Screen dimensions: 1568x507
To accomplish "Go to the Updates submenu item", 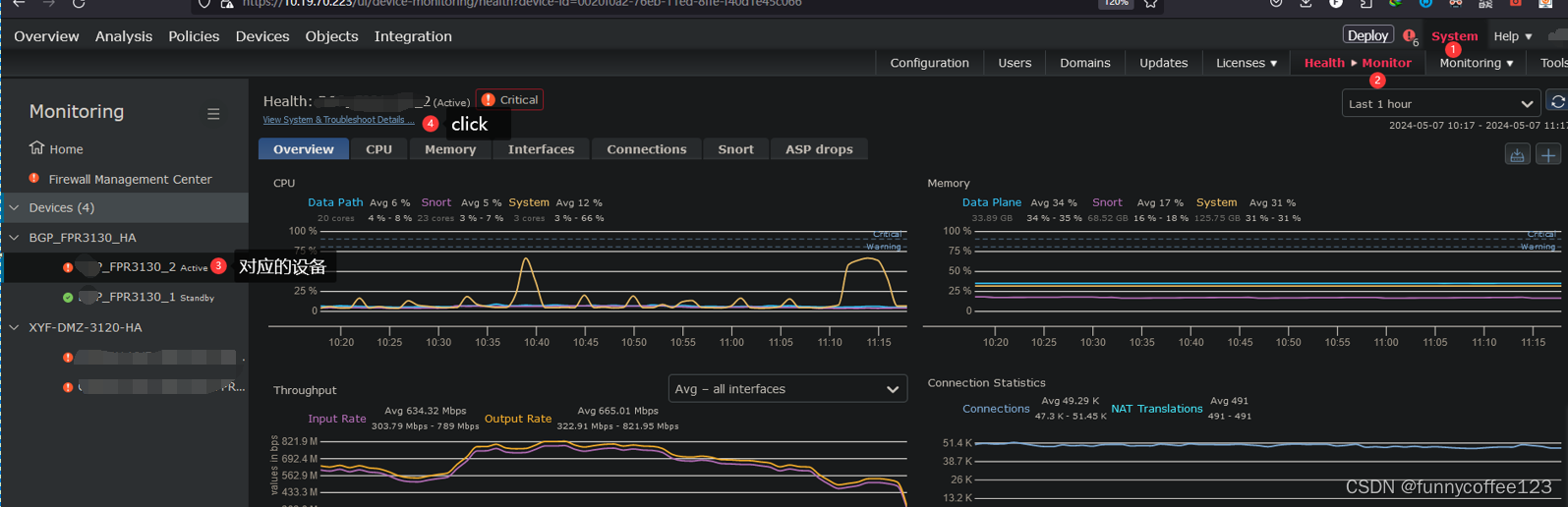I will 1164,63.
